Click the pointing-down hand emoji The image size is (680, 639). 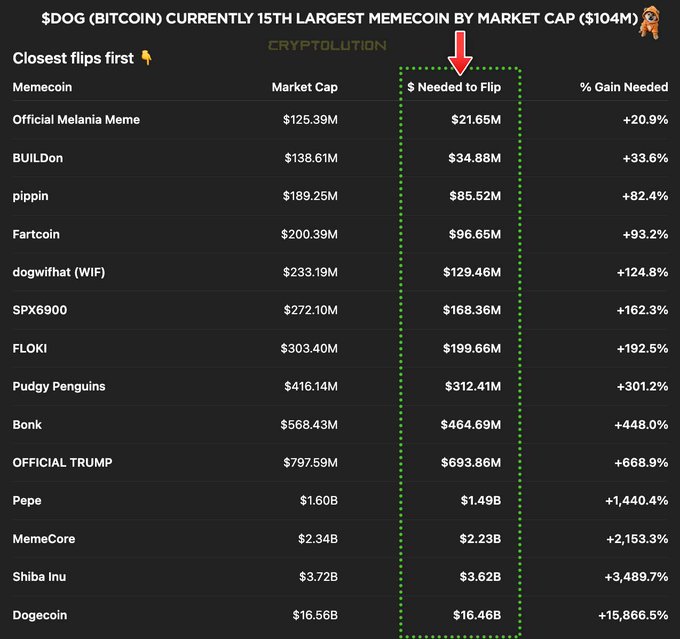pyautogui.click(x=147, y=57)
